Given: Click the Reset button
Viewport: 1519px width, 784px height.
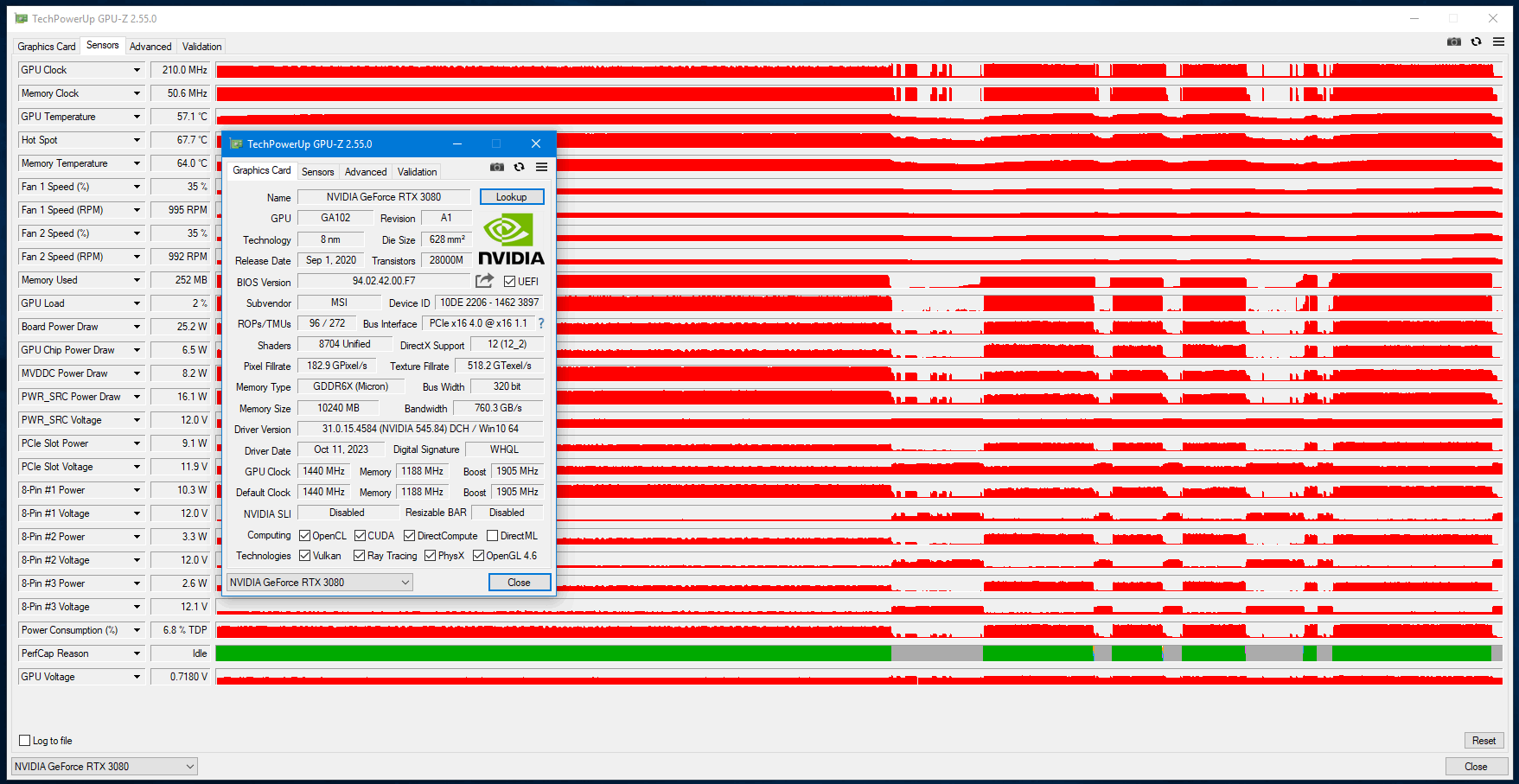Looking at the screenshot, I should pyautogui.click(x=1484, y=741).
